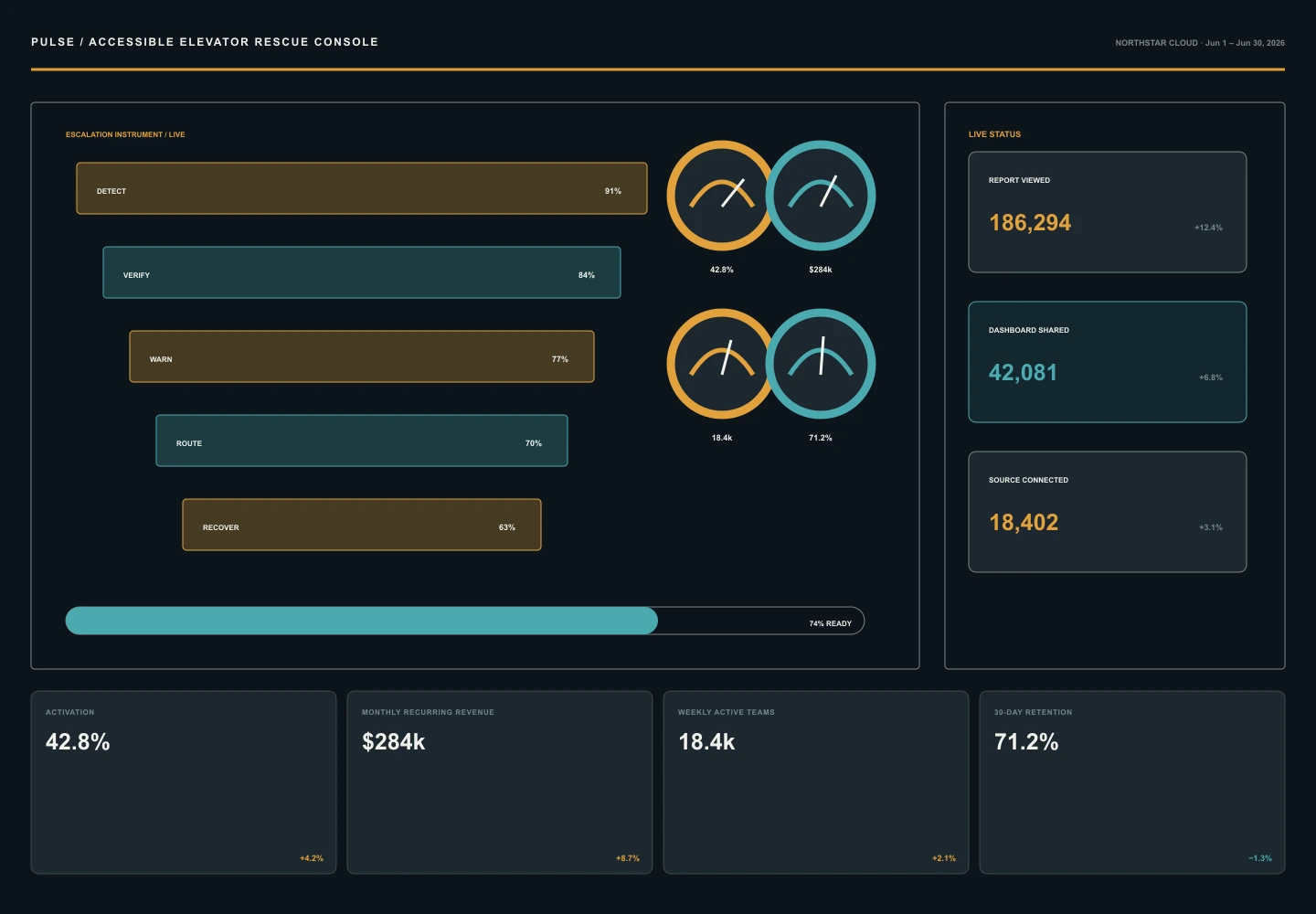The image size is (1316, 914).
Task: Open the Activation 42.8% KPI tile
Action: pos(184,782)
